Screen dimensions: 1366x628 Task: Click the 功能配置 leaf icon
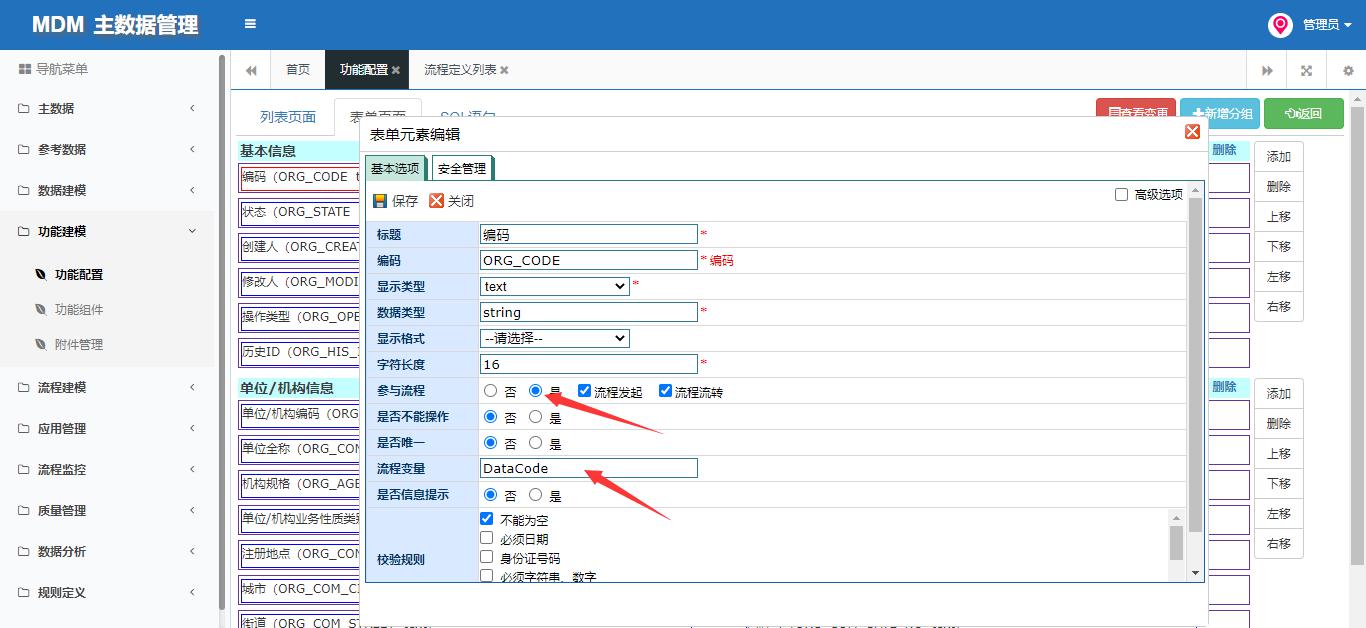point(41,274)
